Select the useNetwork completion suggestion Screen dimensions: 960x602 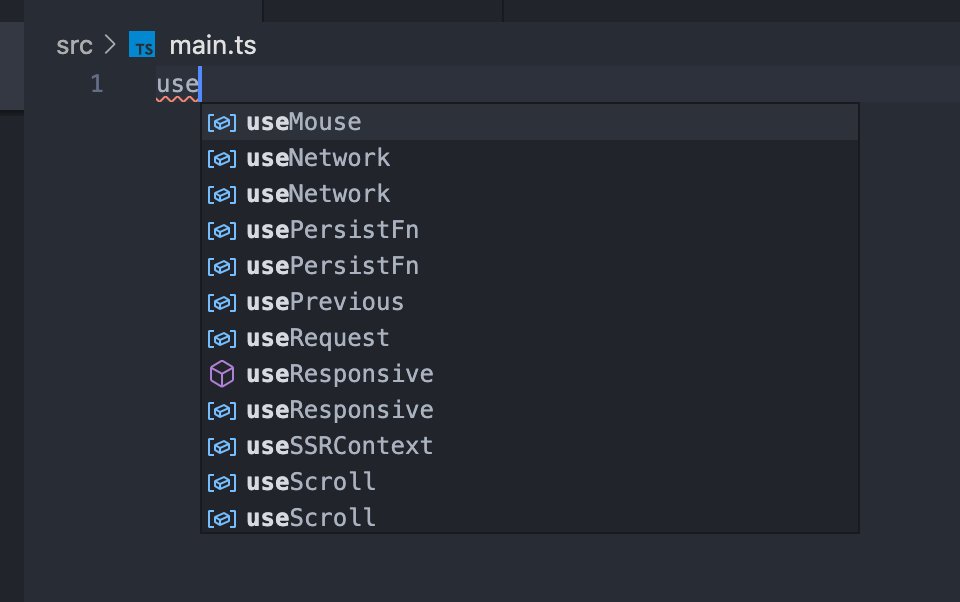[318, 157]
